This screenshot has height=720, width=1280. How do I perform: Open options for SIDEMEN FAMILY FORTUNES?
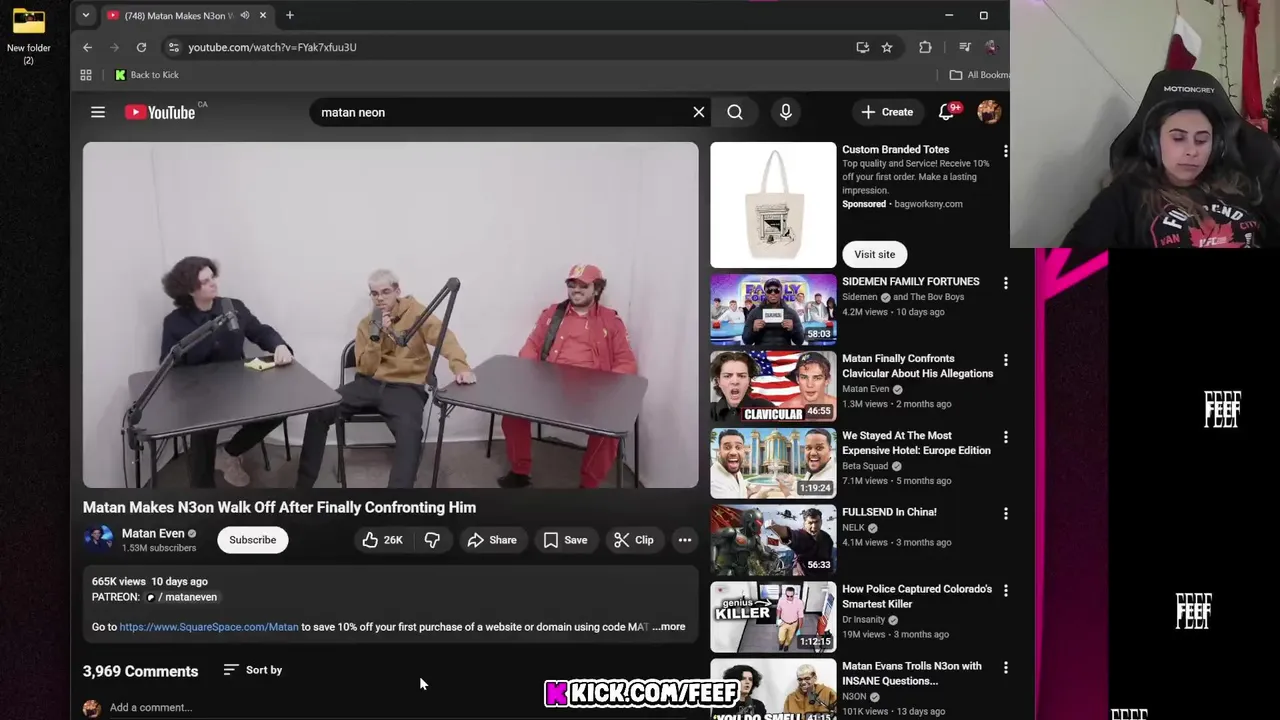1005,283
